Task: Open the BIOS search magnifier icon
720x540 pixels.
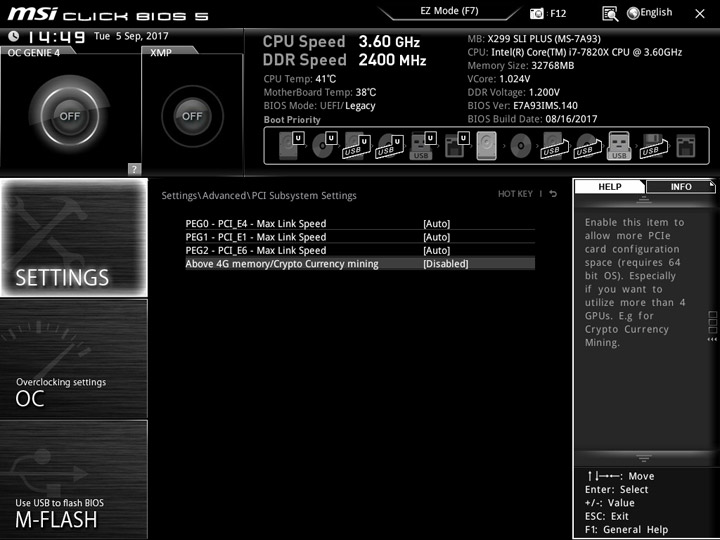Action: (x=610, y=14)
